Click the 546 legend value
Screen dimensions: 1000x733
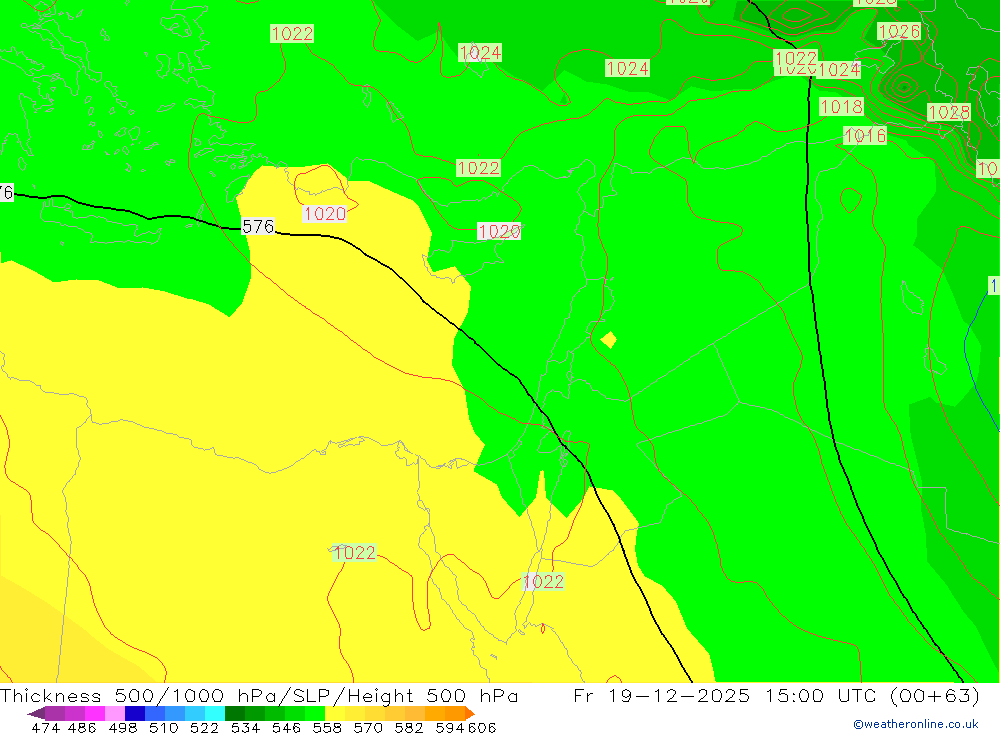pos(286,727)
